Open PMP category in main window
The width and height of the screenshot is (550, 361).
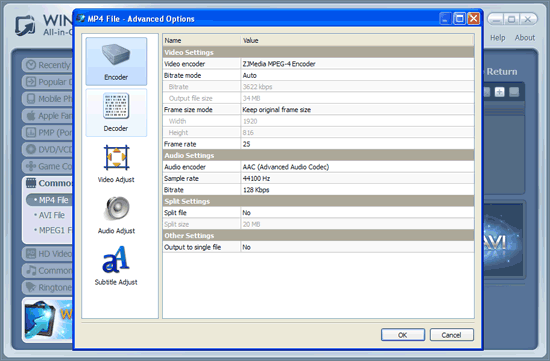(x=48, y=133)
